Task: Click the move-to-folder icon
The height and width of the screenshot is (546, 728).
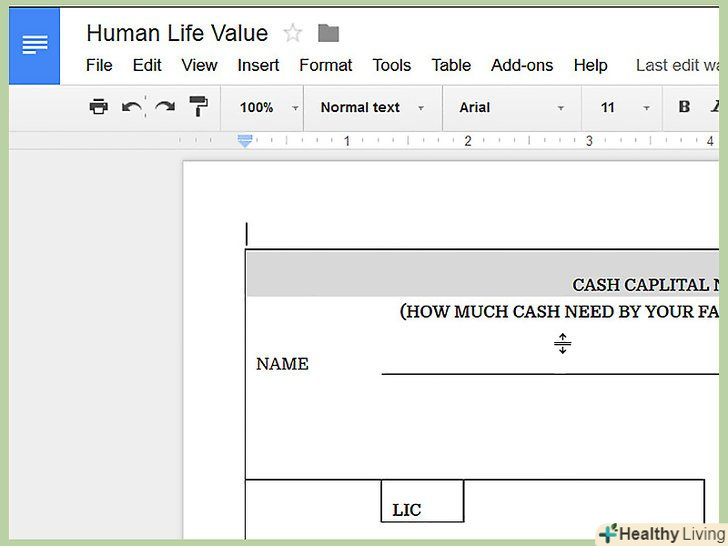Action: coord(328,33)
